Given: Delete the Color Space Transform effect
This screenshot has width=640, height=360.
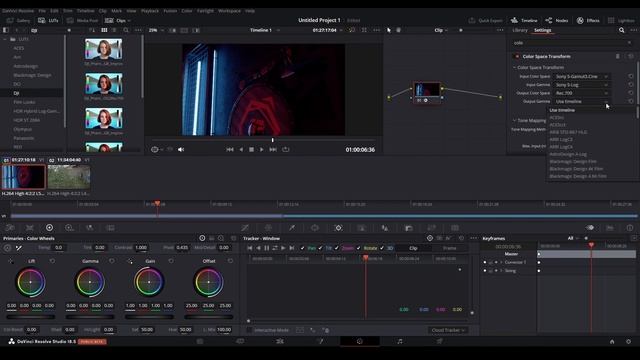Looking at the screenshot, I should pos(618,56).
